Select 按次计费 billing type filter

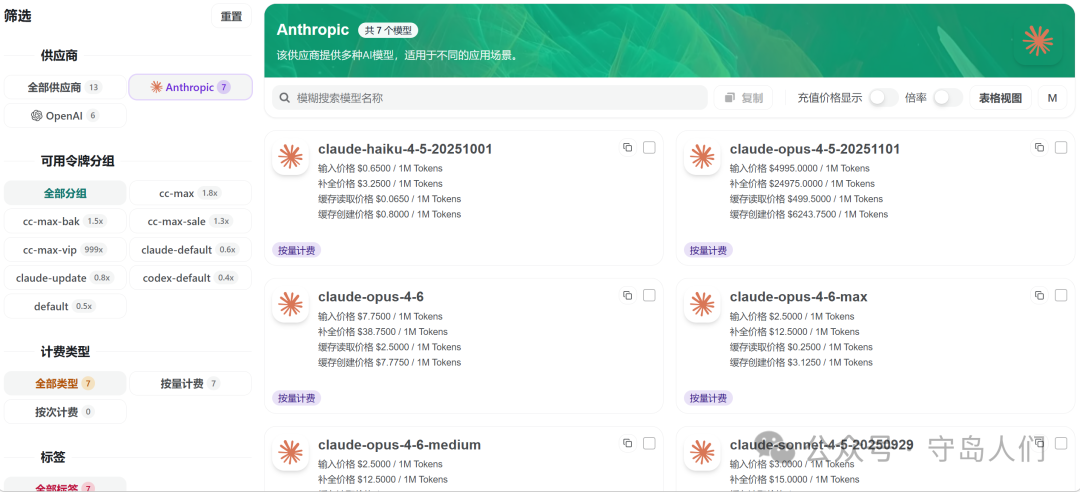[65, 412]
